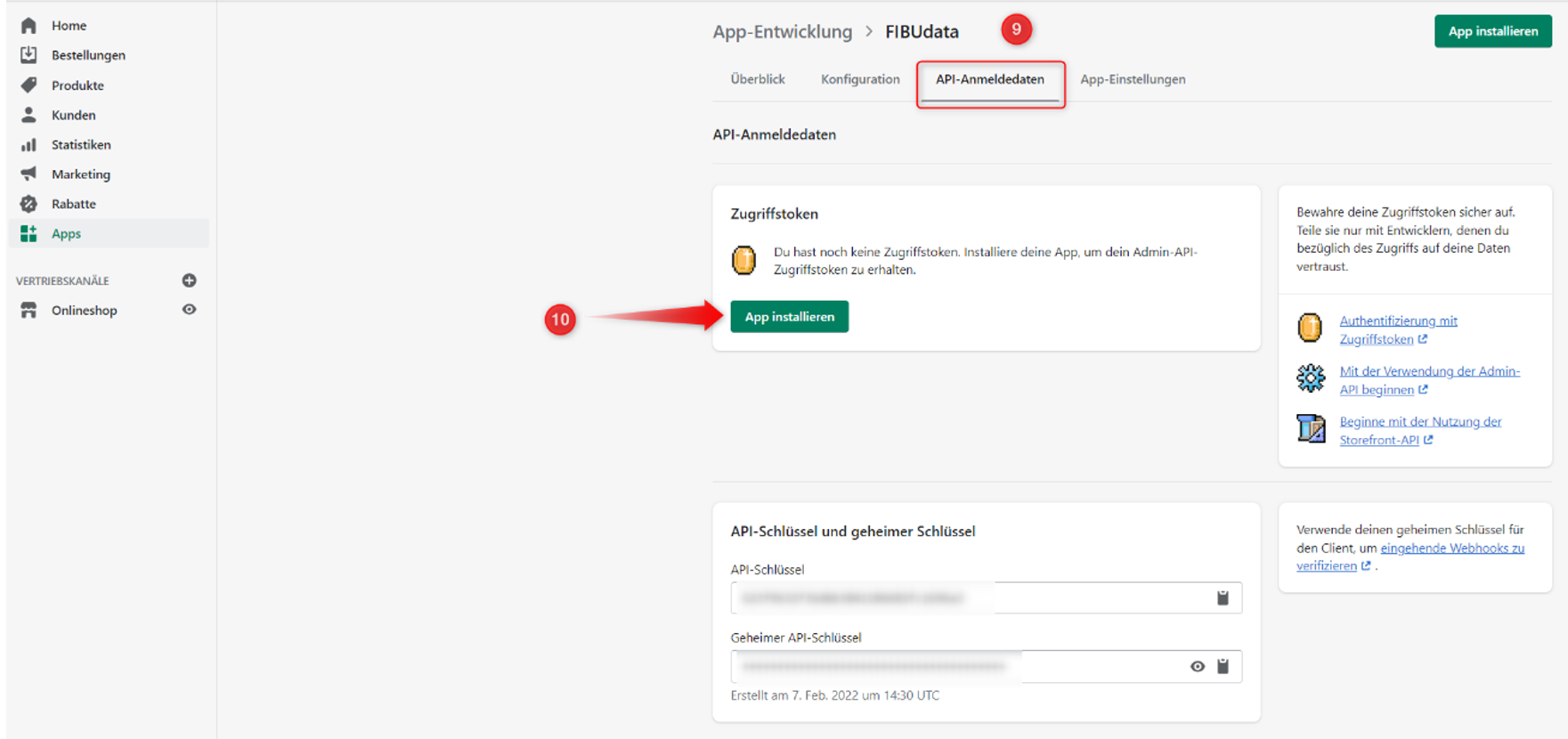Go back to App-Entwicklung breadcrumb
The image size is (1568, 739).
[782, 32]
